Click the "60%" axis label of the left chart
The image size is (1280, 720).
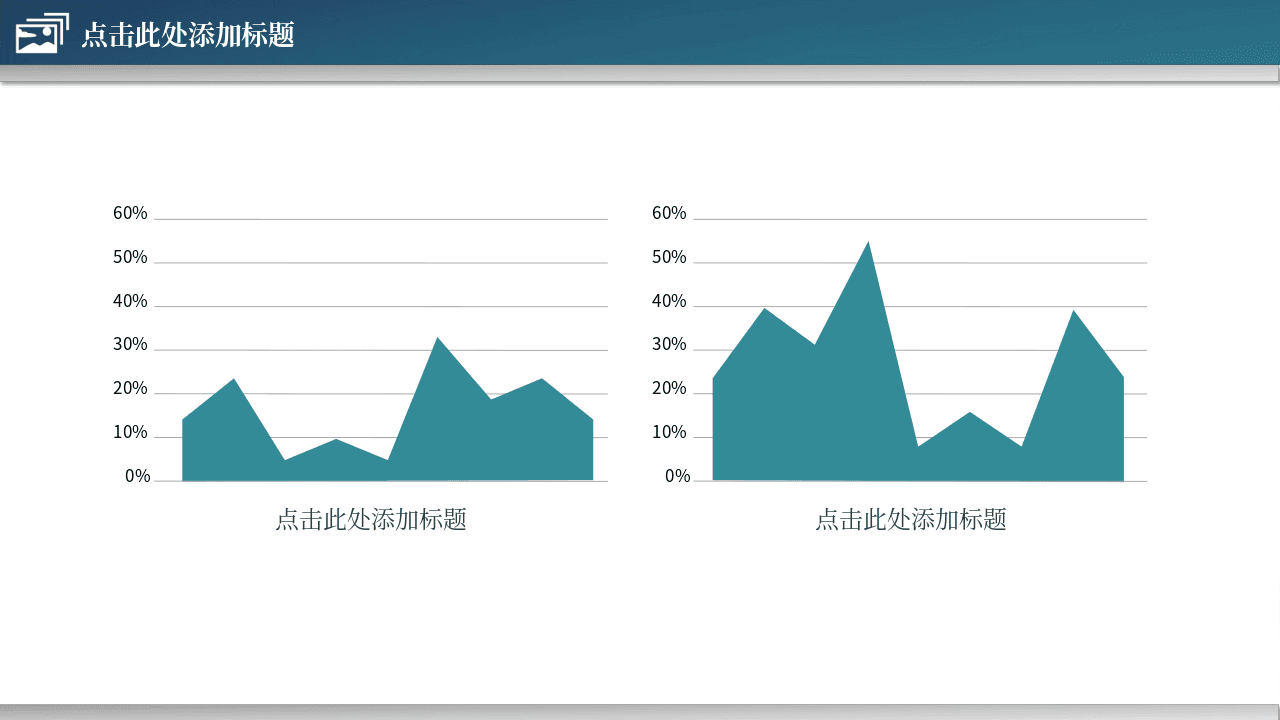pos(130,213)
